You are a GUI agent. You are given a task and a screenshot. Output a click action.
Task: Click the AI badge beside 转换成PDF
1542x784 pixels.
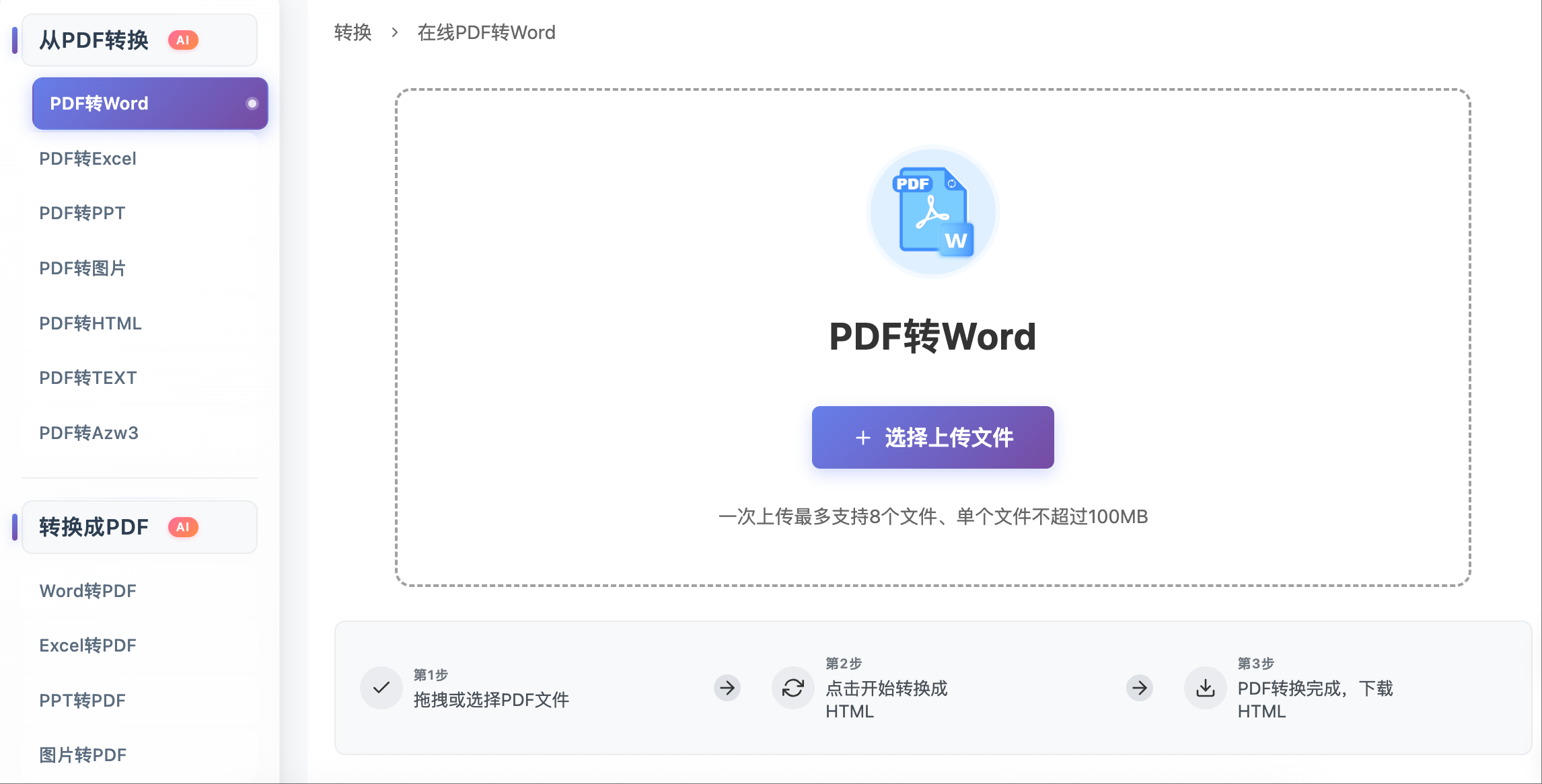(x=182, y=527)
